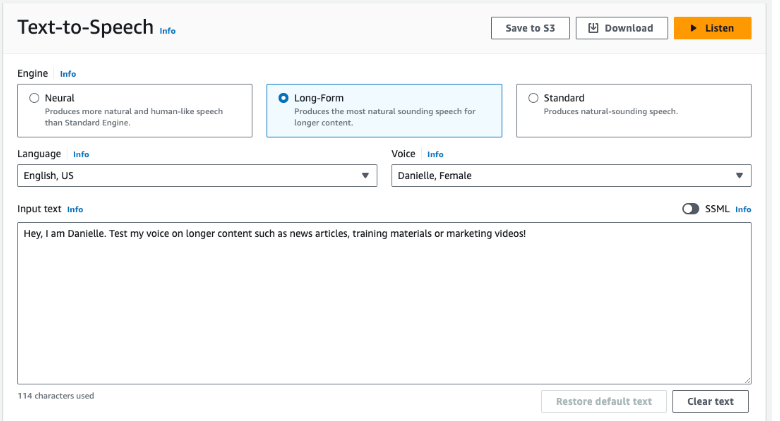The width and height of the screenshot is (780, 421).
Task: Open the Voice Info link
Action: 435,155
